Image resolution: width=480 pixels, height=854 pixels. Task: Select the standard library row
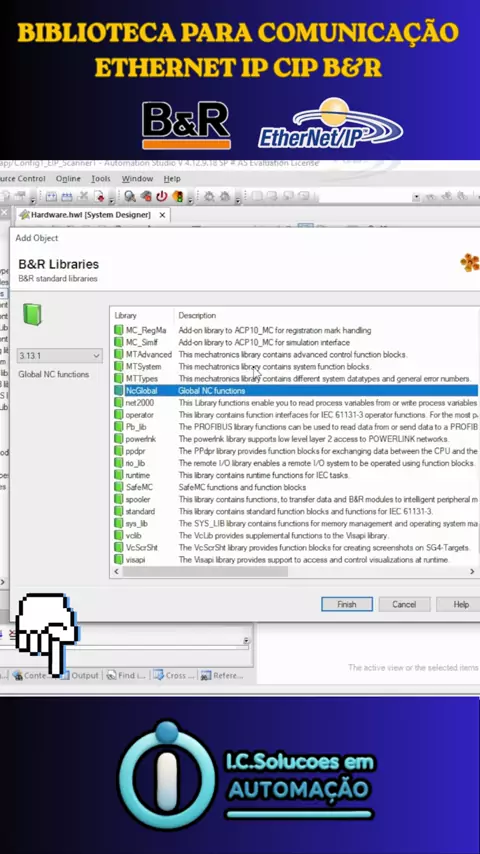tap(296, 511)
